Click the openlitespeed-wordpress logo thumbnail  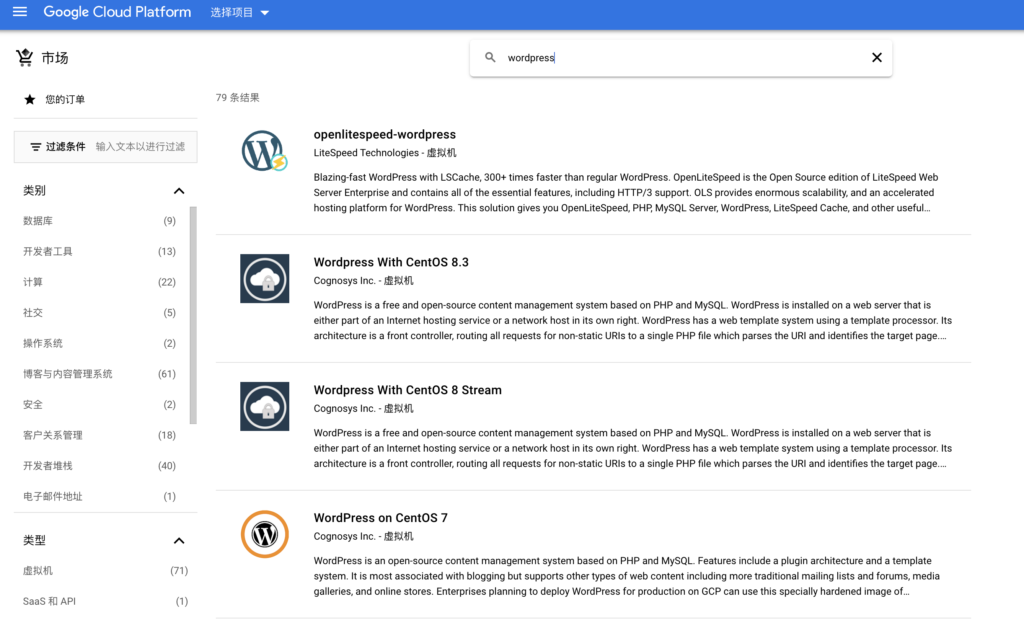pos(264,151)
